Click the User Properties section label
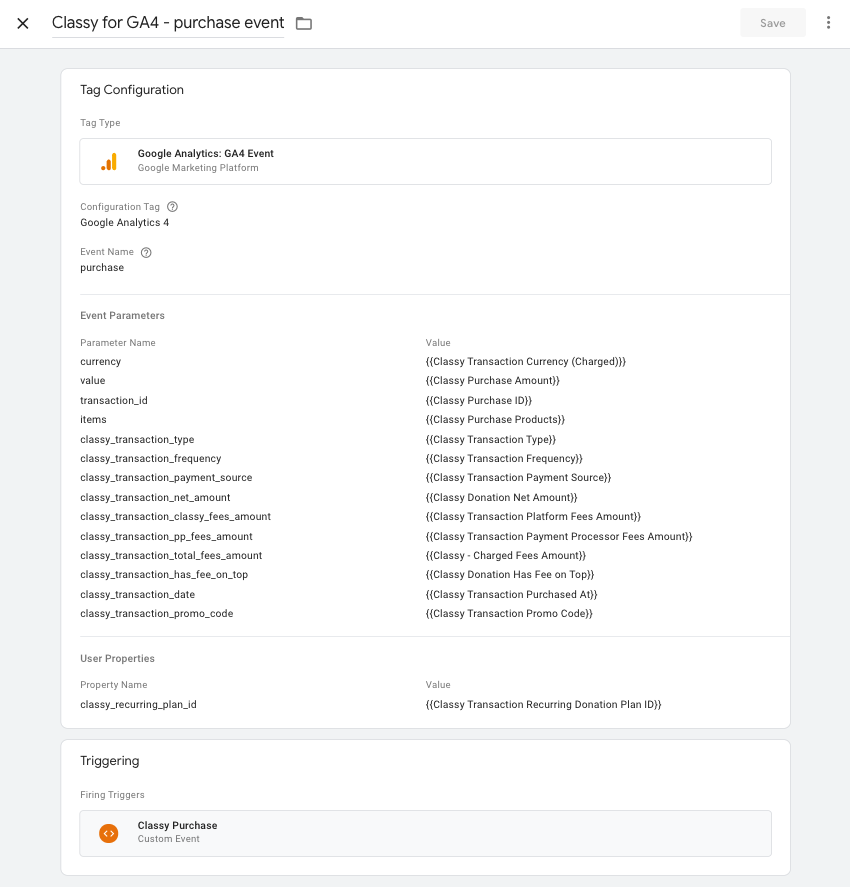Viewport: 850px width, 887px height. (117, 658)
